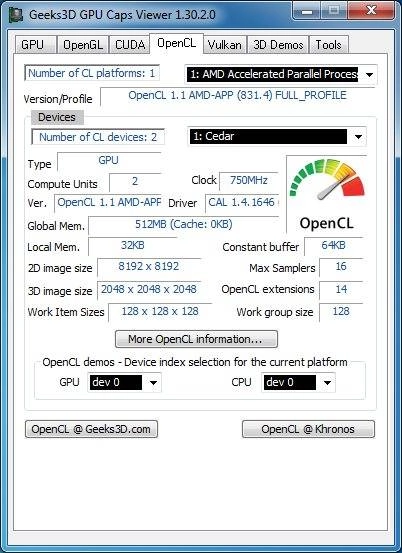Screen dimensions: 402x553
Task: Click the 'OpenCL demos - Device index selection' caption
Action: (x=195, y=362)
